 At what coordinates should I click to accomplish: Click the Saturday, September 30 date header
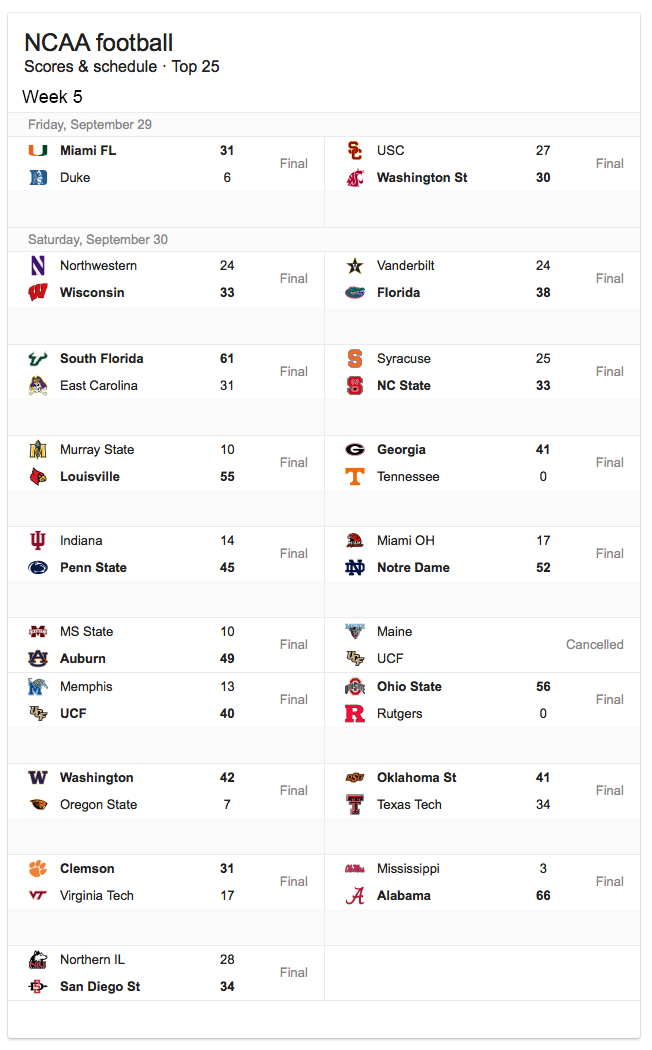(x=98, y=240)
